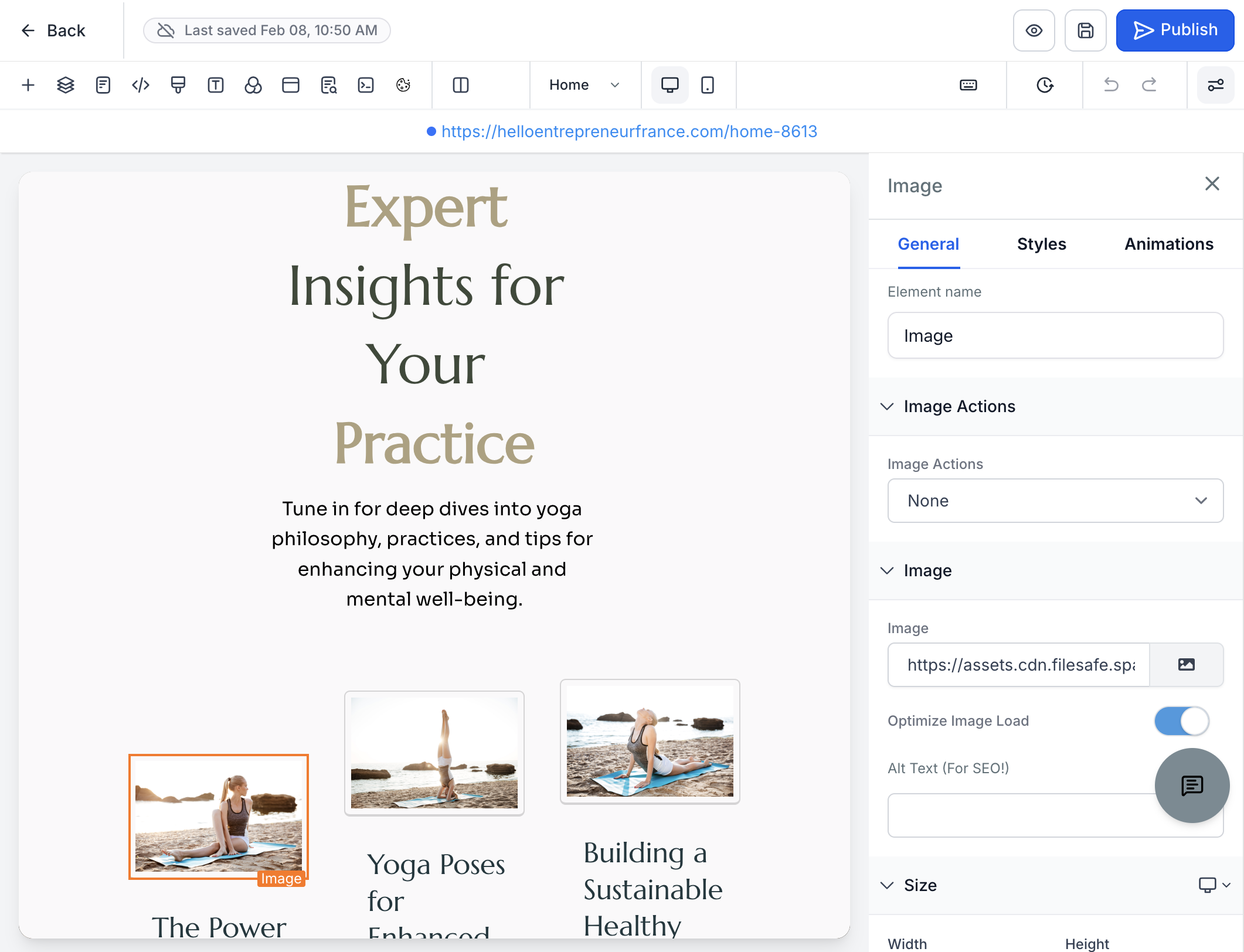
Task: Open the layers panel icon
Action: pos(66,85)
